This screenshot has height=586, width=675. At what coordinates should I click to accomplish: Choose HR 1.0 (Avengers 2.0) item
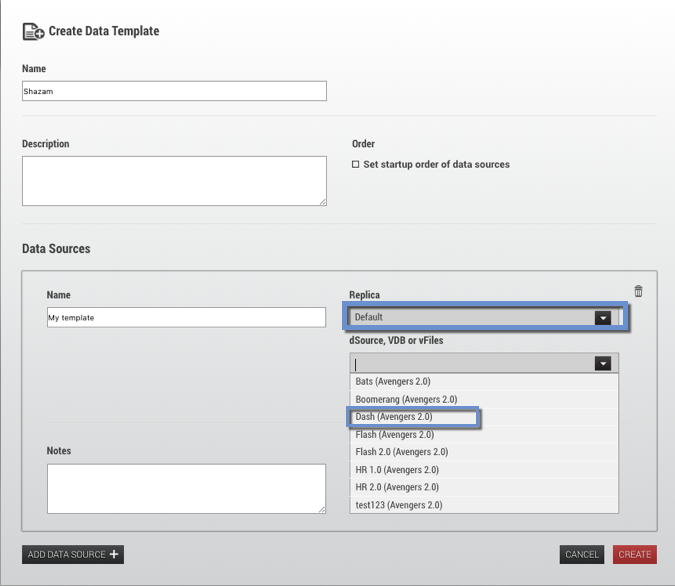click(x=398, y=470)
